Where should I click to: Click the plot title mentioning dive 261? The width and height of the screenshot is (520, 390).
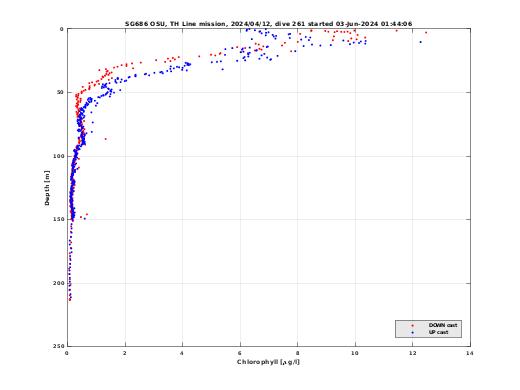click(x=268, y=24)
